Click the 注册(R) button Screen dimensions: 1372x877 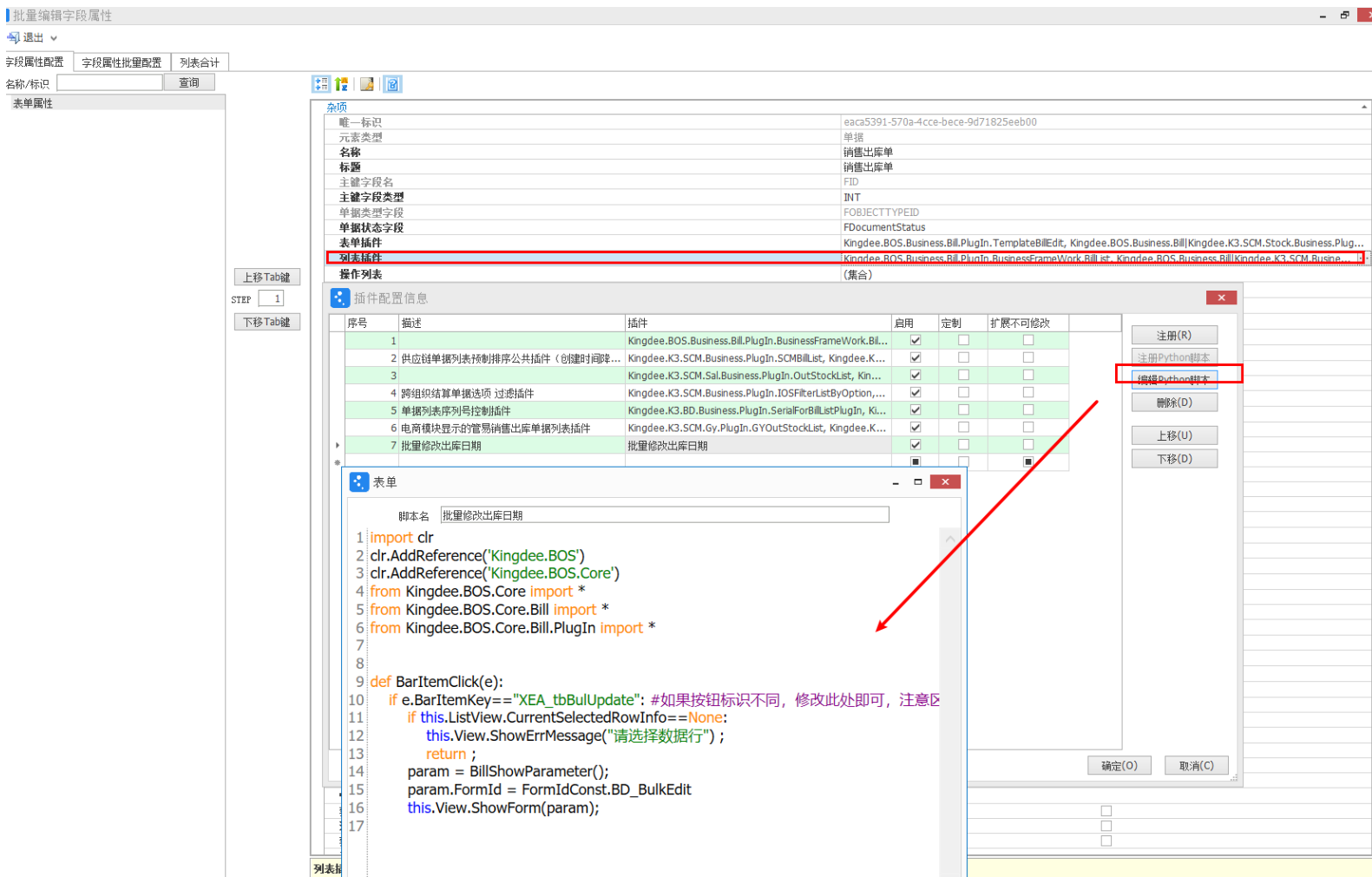point(1173,336)
